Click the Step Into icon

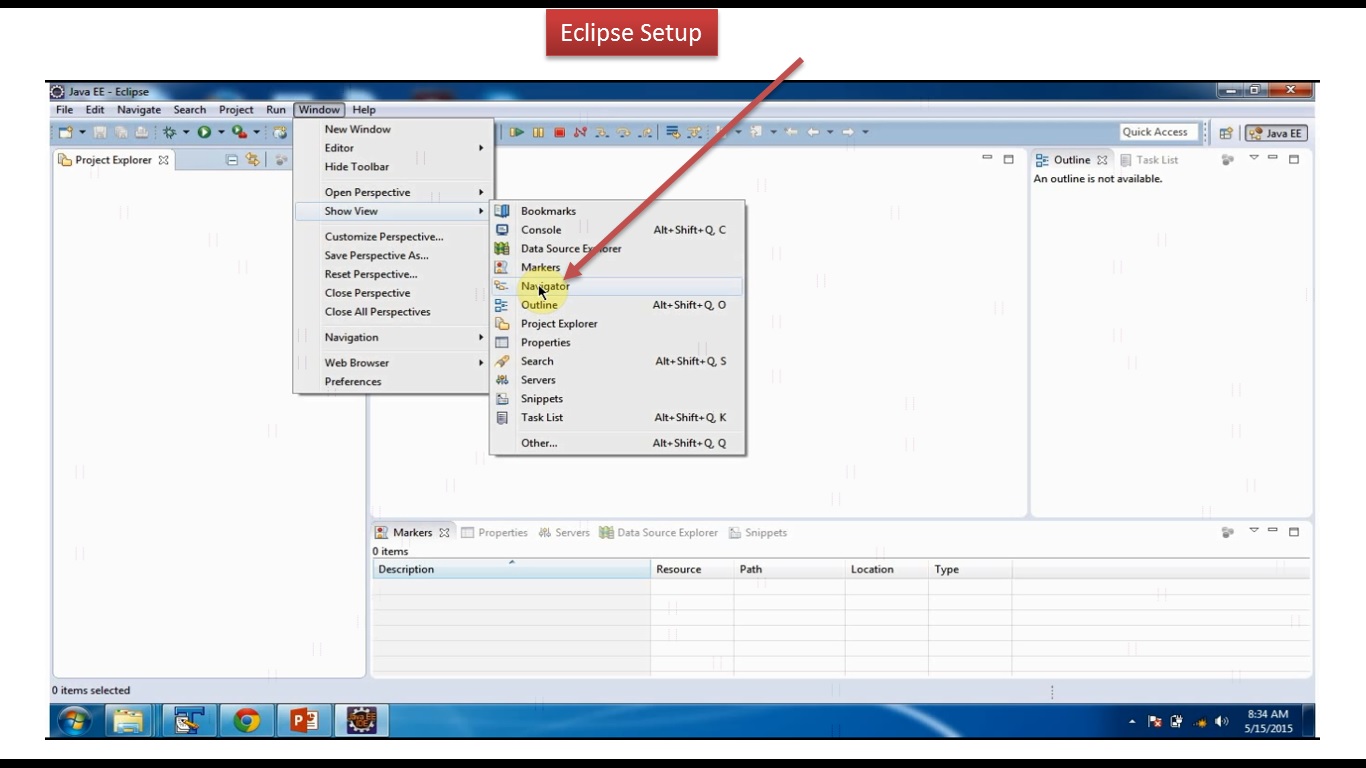(x=603, y=132)
